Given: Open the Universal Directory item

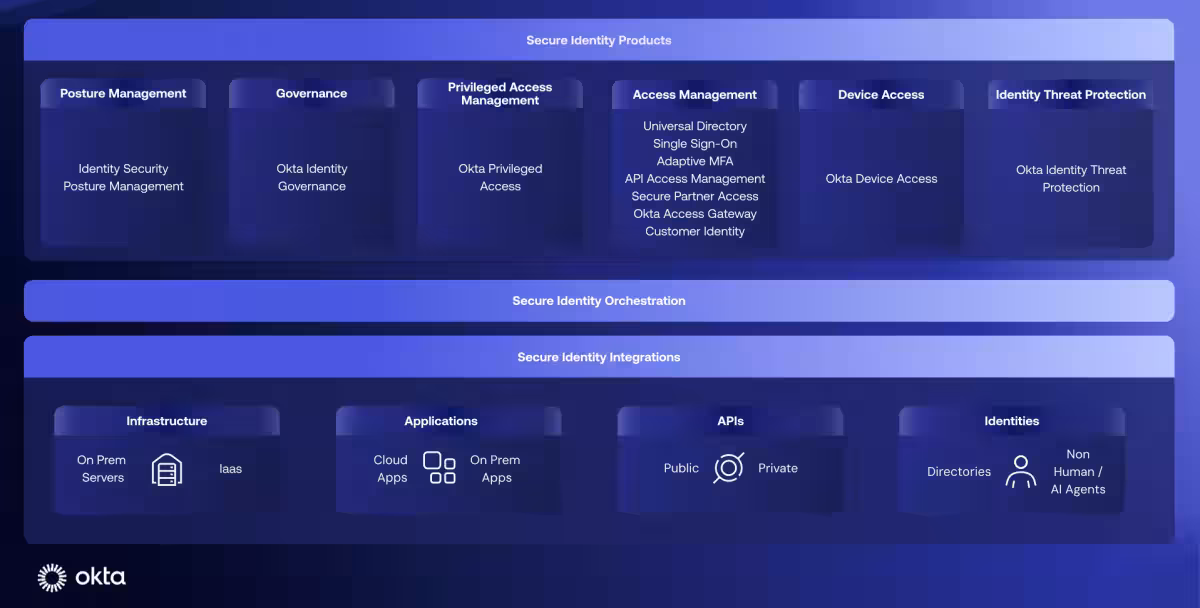Looking at the screenshot, I should click(x=695, y=126).
